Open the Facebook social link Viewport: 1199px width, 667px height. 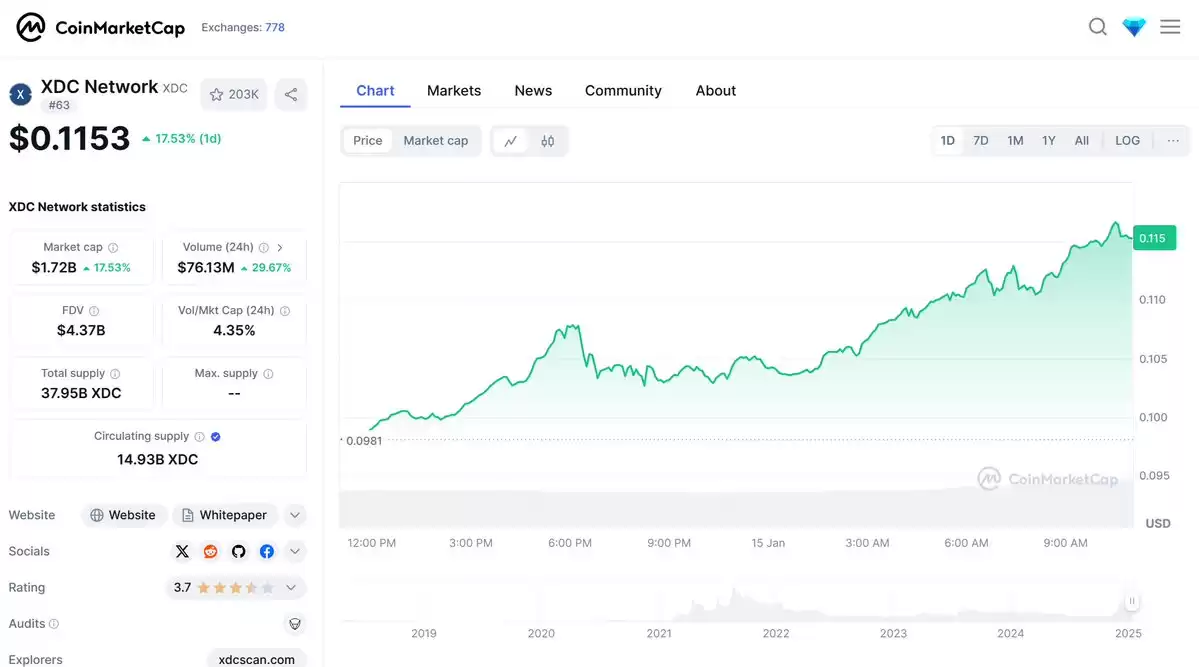(267, 551)
